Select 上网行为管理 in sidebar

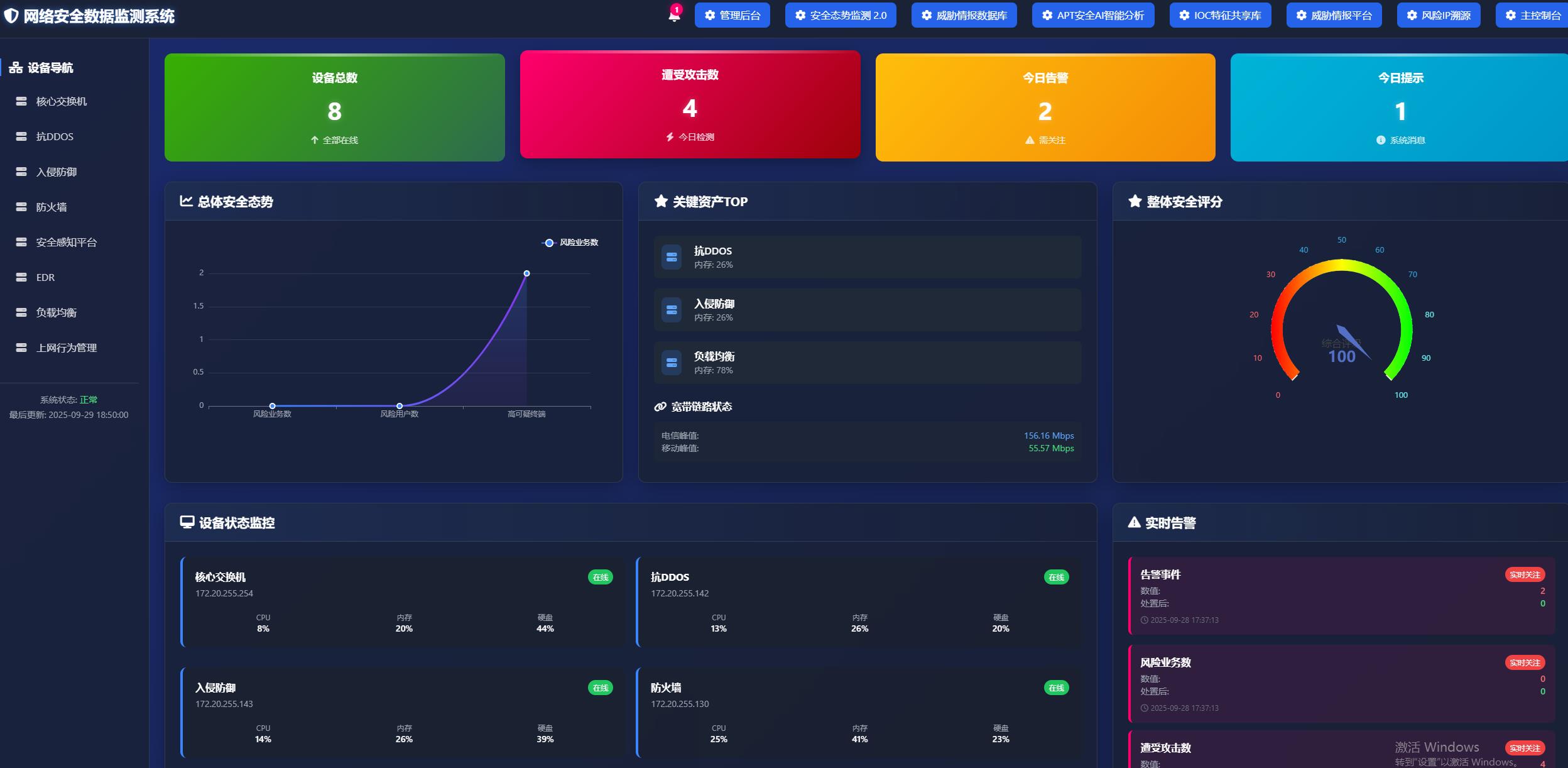click(x=66, y=348)
